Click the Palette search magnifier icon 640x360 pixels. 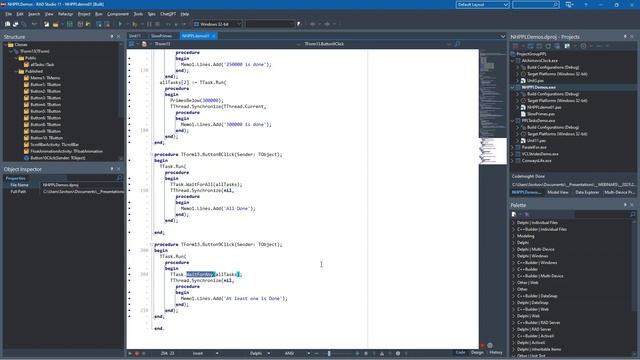[x=633, y=214]
